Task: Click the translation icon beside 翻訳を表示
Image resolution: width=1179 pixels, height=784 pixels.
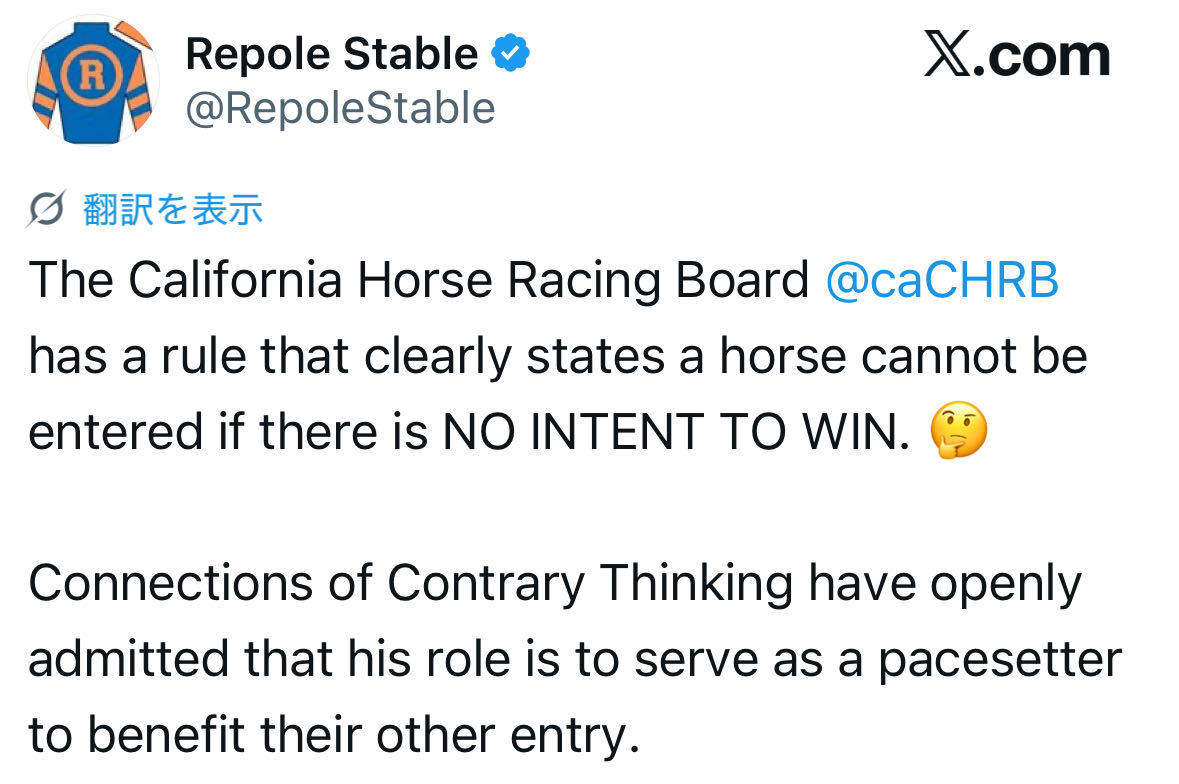Action: (48, 209)
